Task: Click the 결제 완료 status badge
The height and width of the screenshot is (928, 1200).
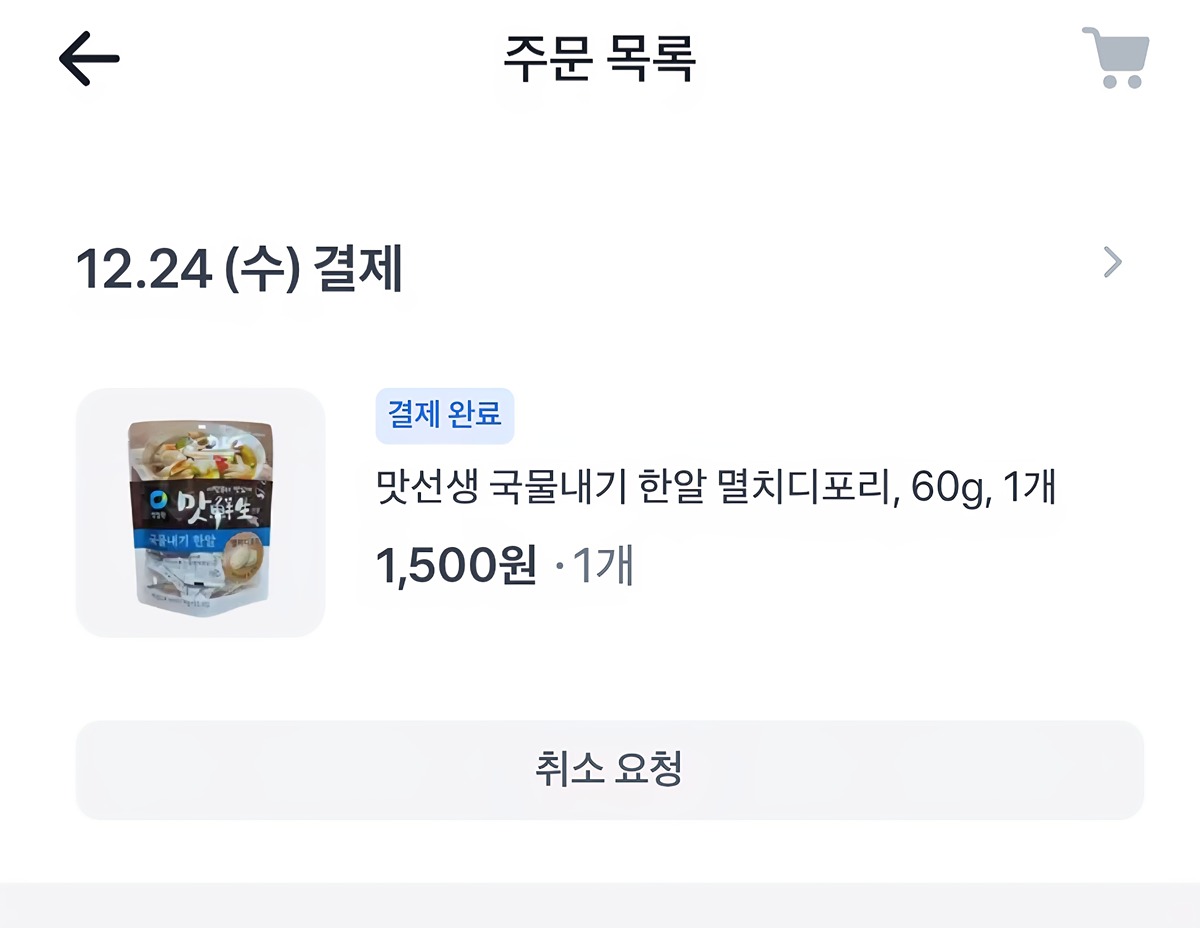Action: coord(445,415)
